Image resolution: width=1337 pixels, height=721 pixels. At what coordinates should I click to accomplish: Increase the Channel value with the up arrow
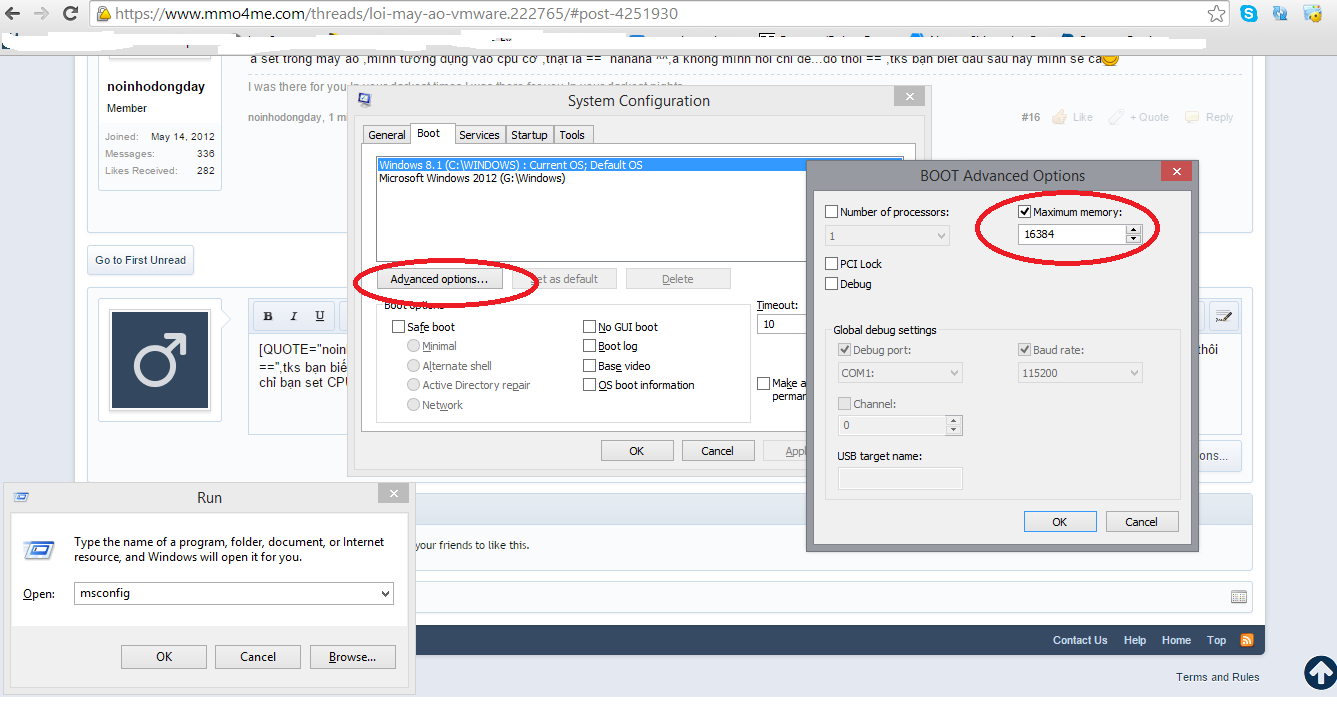[954, 421]
